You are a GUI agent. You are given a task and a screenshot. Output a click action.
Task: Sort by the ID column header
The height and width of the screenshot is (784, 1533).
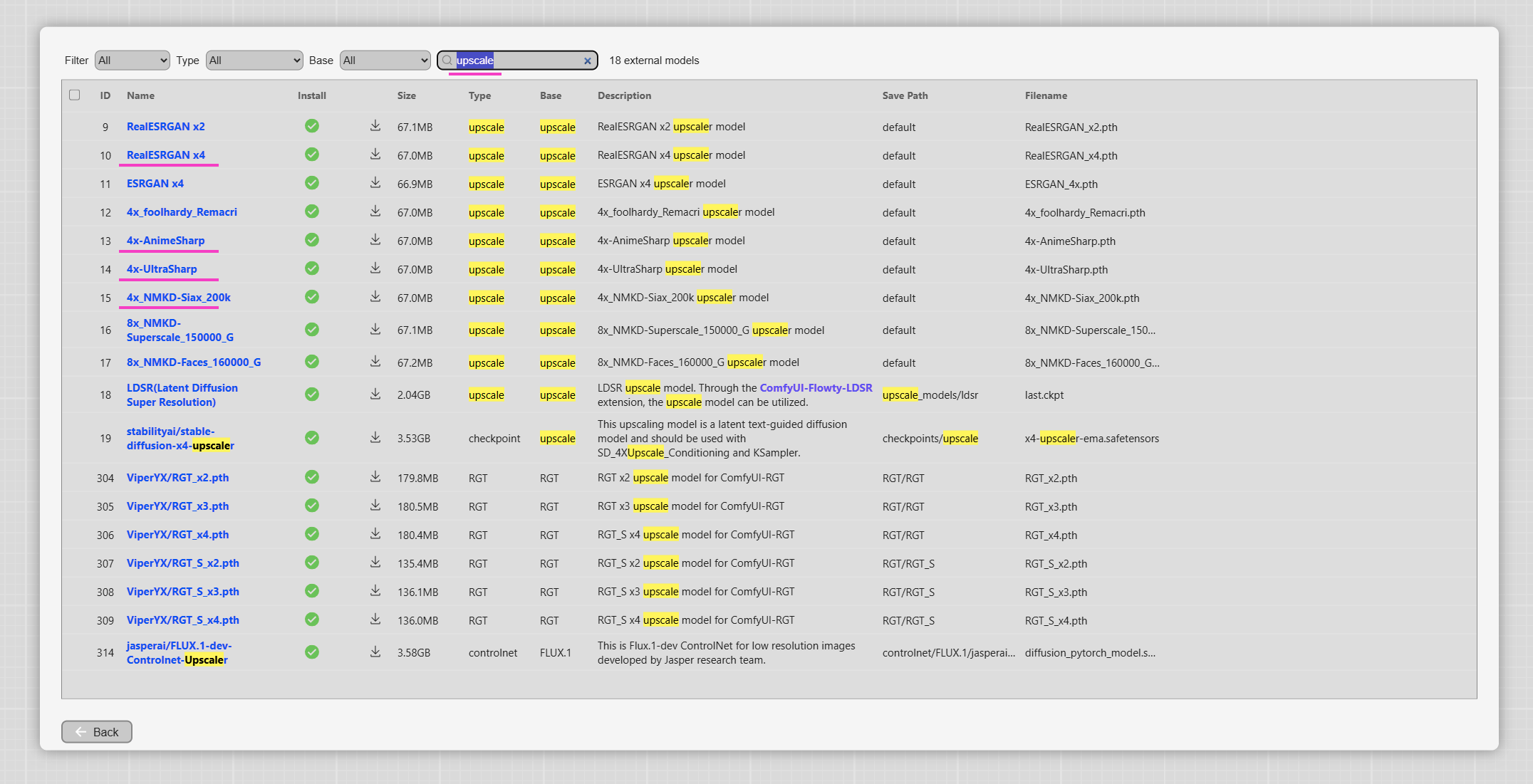tap(105, 95)
